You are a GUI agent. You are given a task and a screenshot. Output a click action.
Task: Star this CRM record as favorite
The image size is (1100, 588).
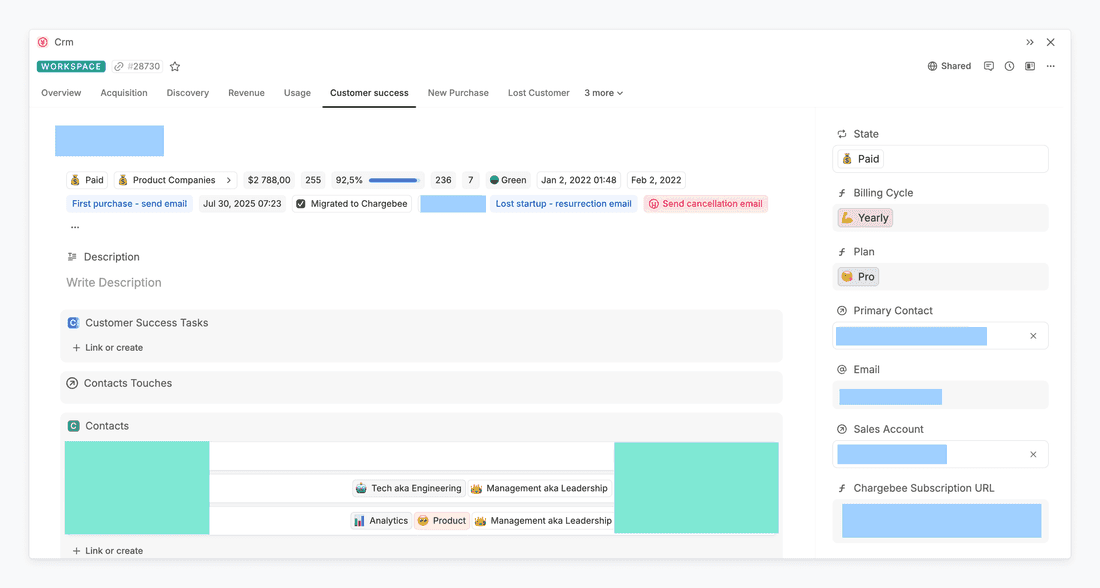pyautogui.click(x=175, y=67)
